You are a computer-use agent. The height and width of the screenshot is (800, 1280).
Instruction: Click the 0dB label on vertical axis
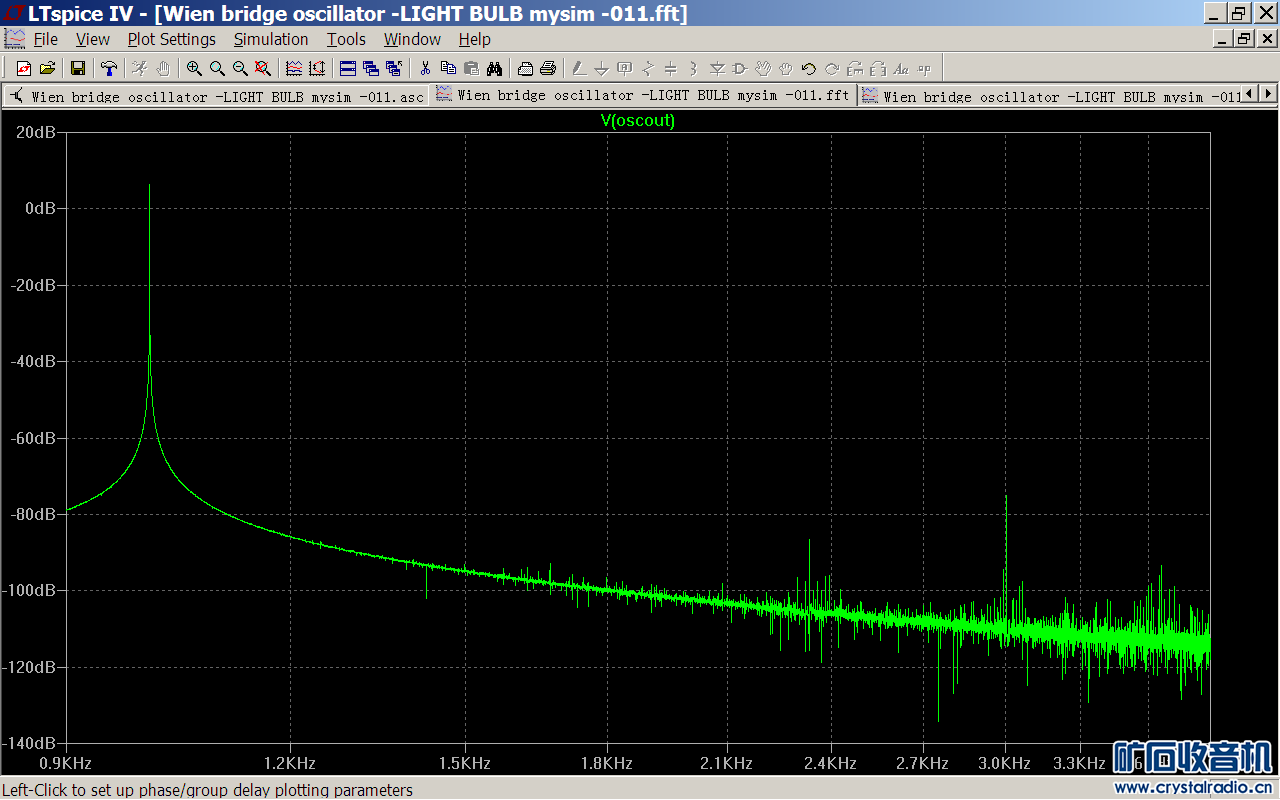[41, 208]
